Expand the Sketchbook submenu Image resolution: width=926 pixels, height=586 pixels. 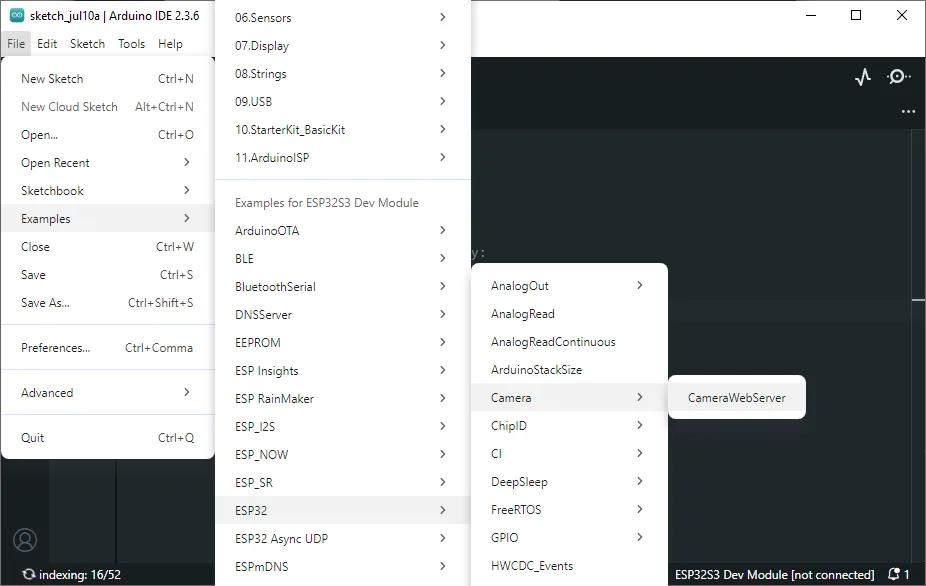[x=107, y=191]
